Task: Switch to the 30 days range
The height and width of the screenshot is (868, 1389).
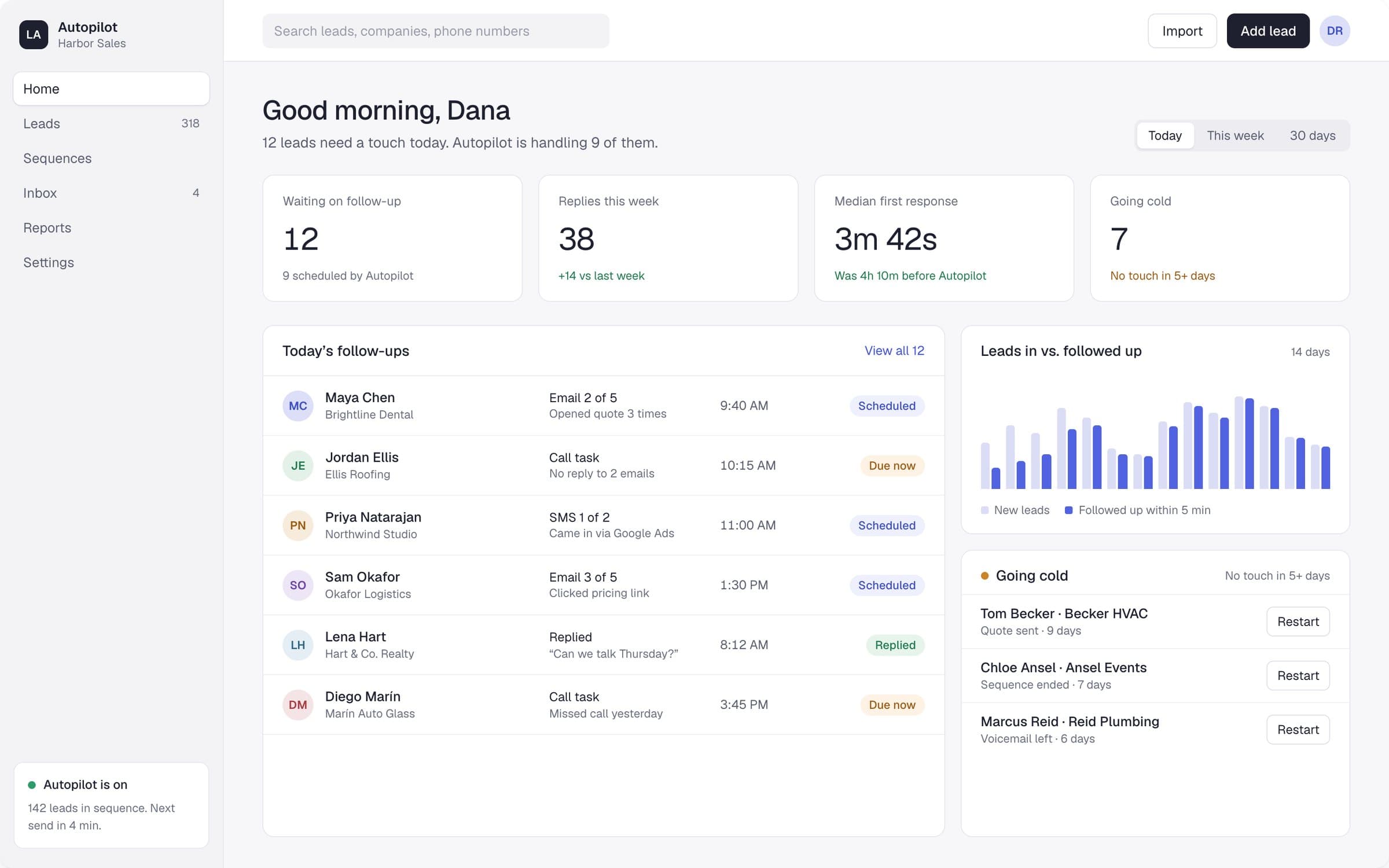Action: [x=1312, y=135]
